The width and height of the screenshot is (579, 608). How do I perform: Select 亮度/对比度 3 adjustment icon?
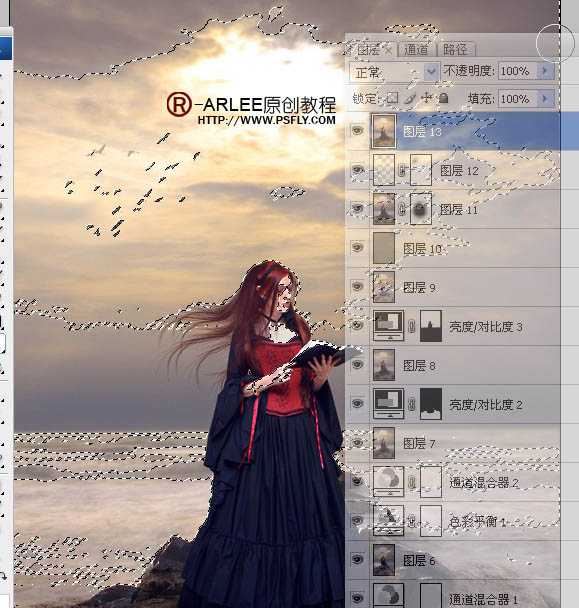click(x=388, y=325)
